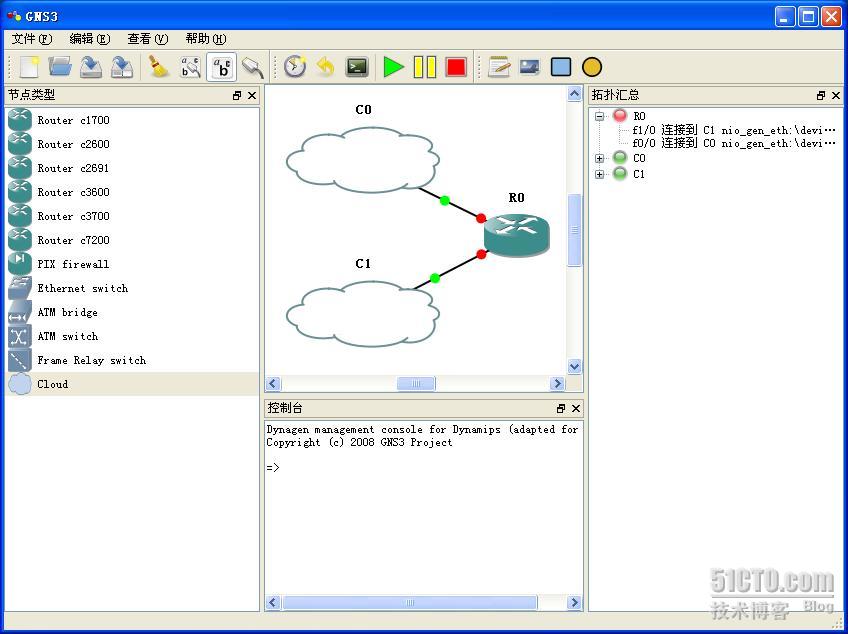This screenshot has height=634, width=848.
Task: Open the 文件(F) menu
Action: pyautogui.click(x=32, y=39)
